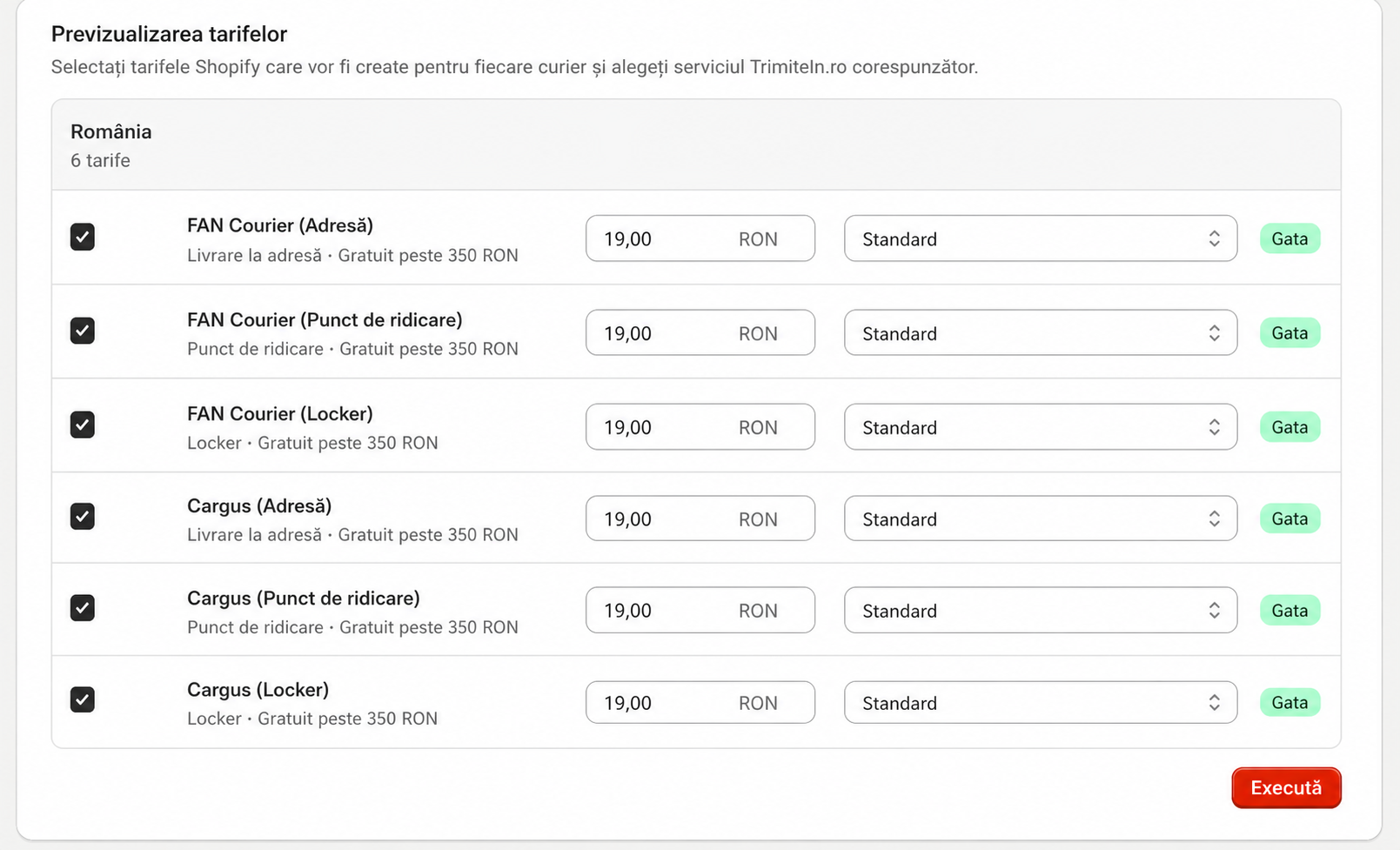
Task: Edit the price field for Cargus (Punct de ridicare)
Action: [x=700, y=610]
